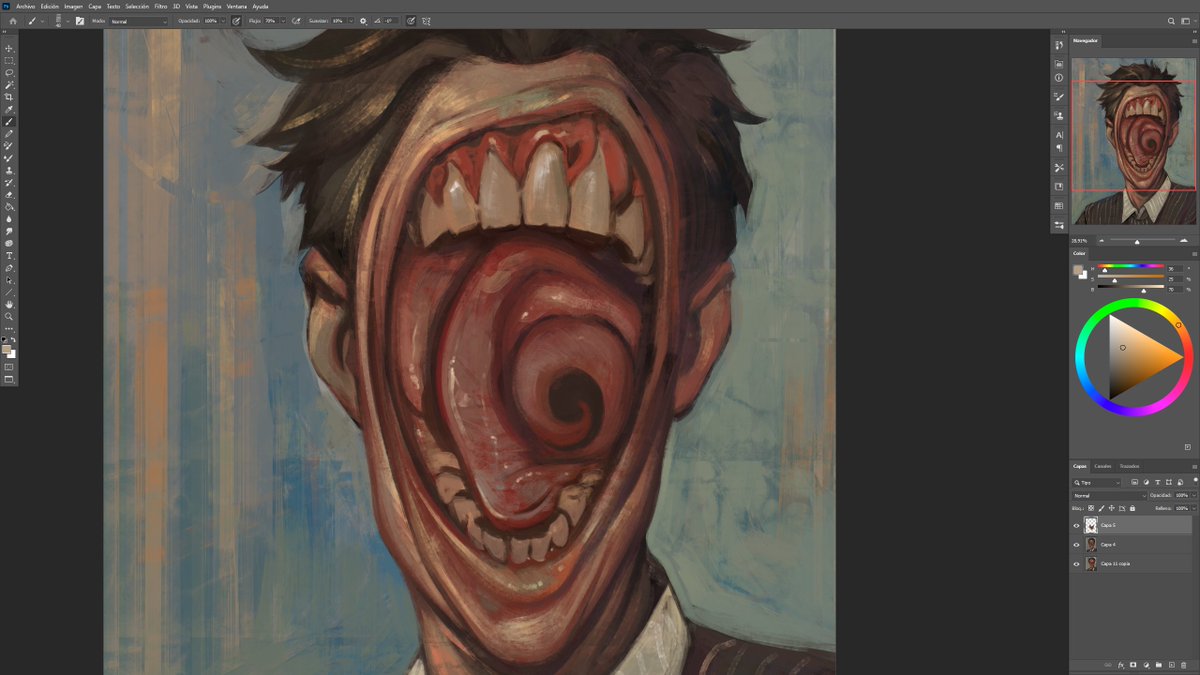
Task: Open the layer Opacidad dropdown
Action: (x=1193, y=495)
